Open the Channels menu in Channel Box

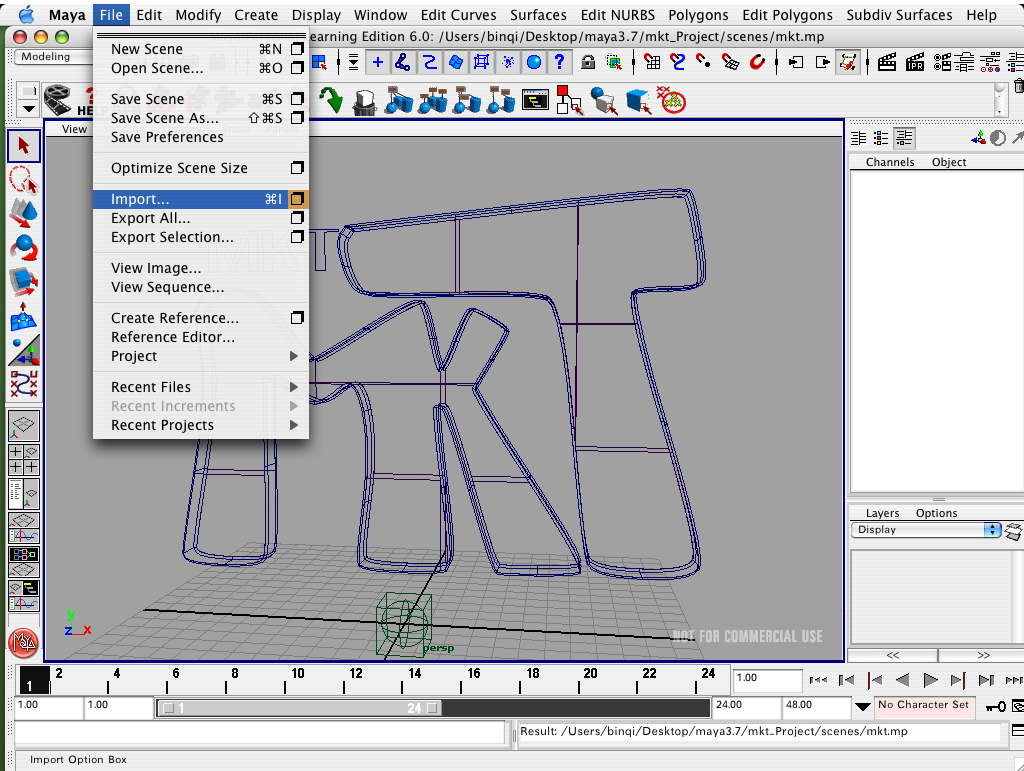pos(889,162)
